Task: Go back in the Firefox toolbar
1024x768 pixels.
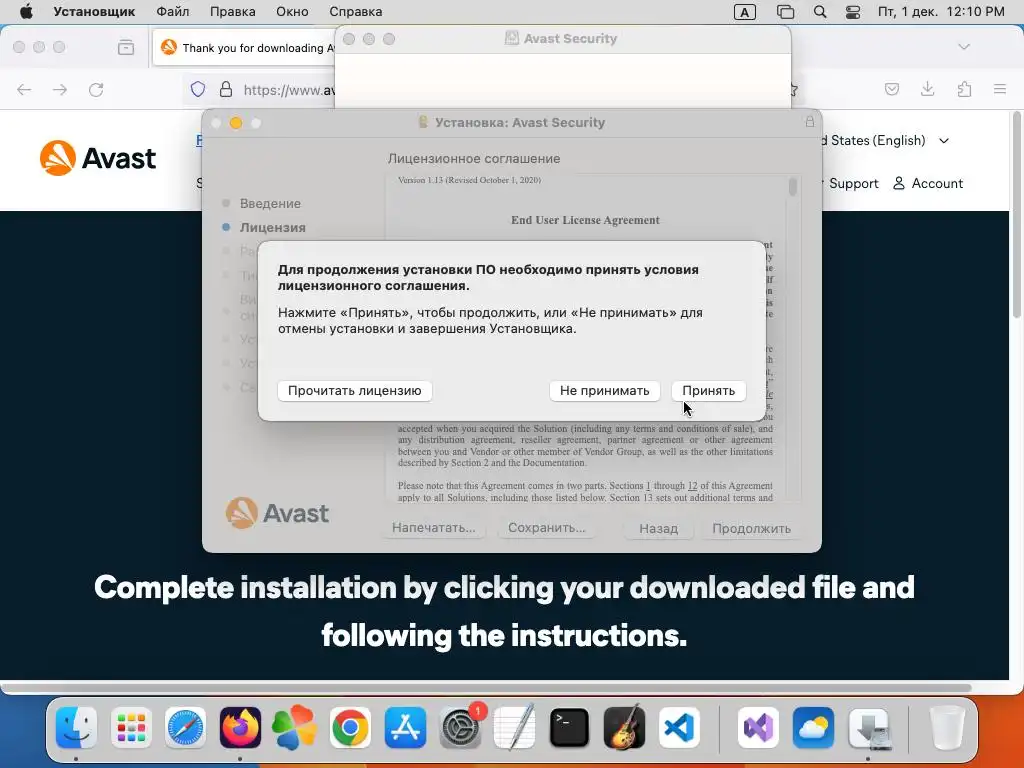Action: pos(24,89)
